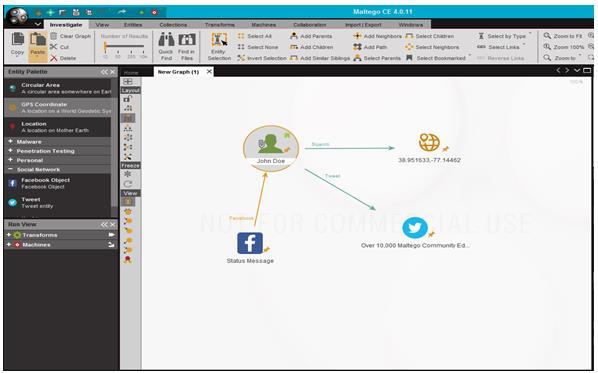Expand the Transforms tree in Run View

(9, 235)
